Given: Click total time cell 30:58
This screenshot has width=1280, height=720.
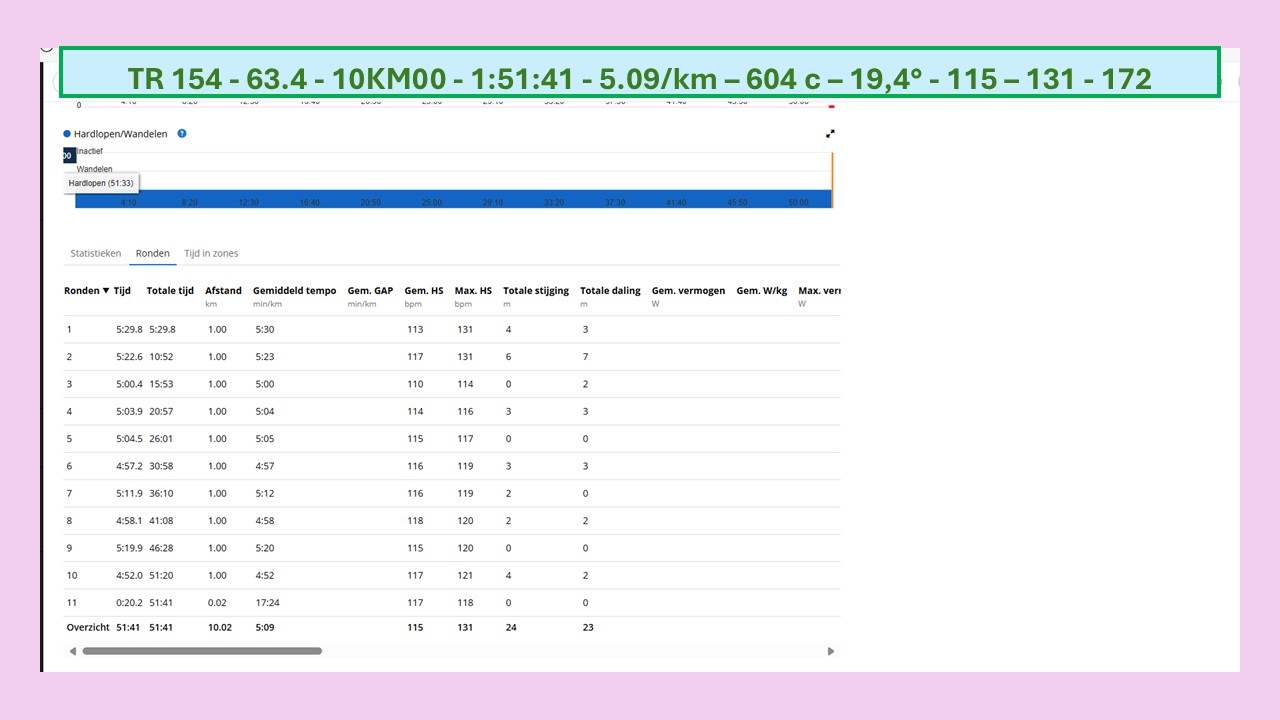Looking at the screenshot, I should point(161,466).
